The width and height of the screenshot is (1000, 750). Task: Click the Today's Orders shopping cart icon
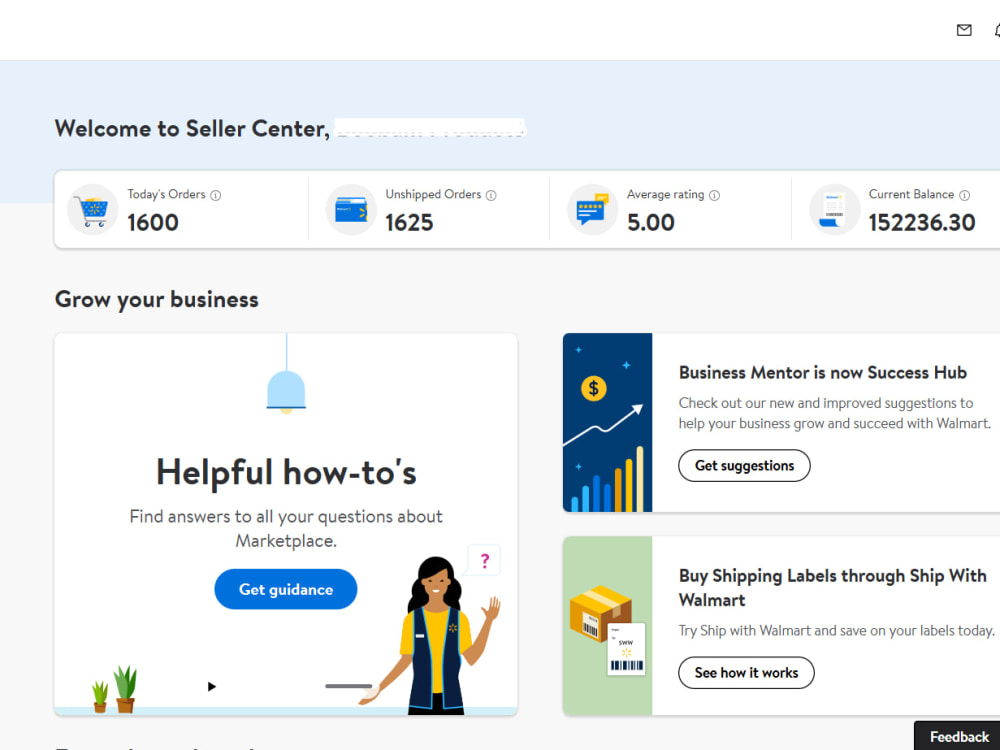[92, 209]
